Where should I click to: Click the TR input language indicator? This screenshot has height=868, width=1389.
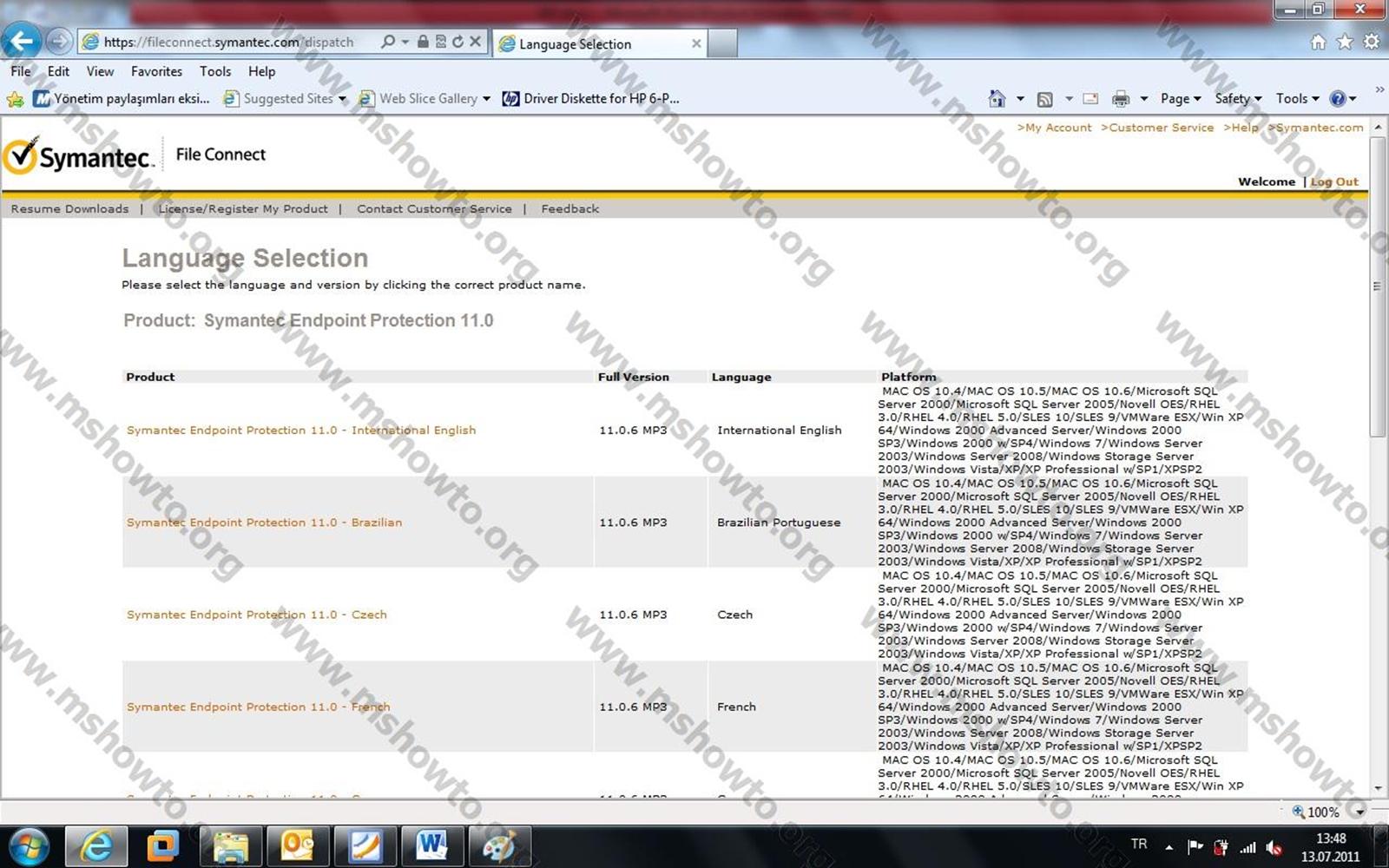coord(1139,845)
